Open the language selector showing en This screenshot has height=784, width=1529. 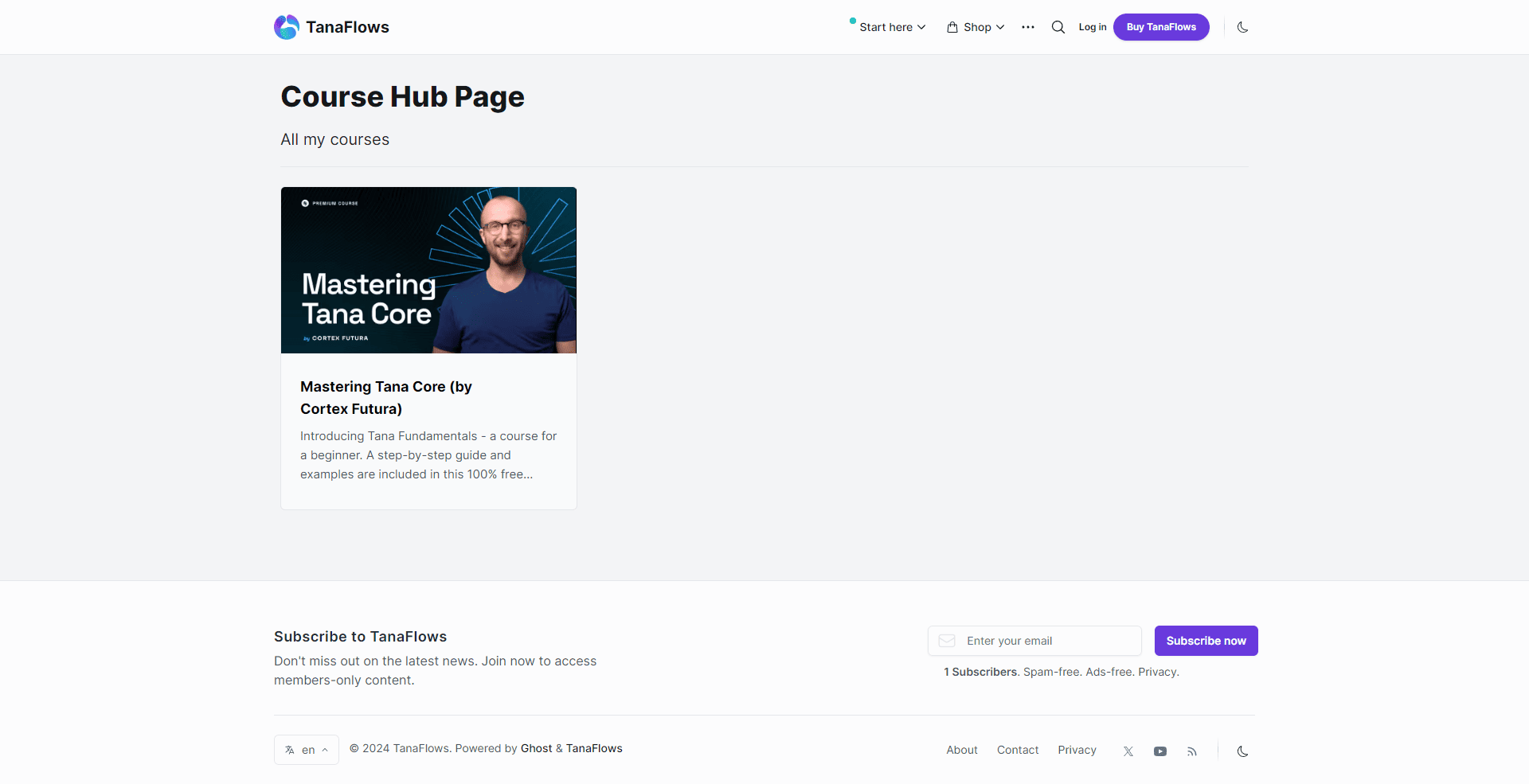point(306,749)
